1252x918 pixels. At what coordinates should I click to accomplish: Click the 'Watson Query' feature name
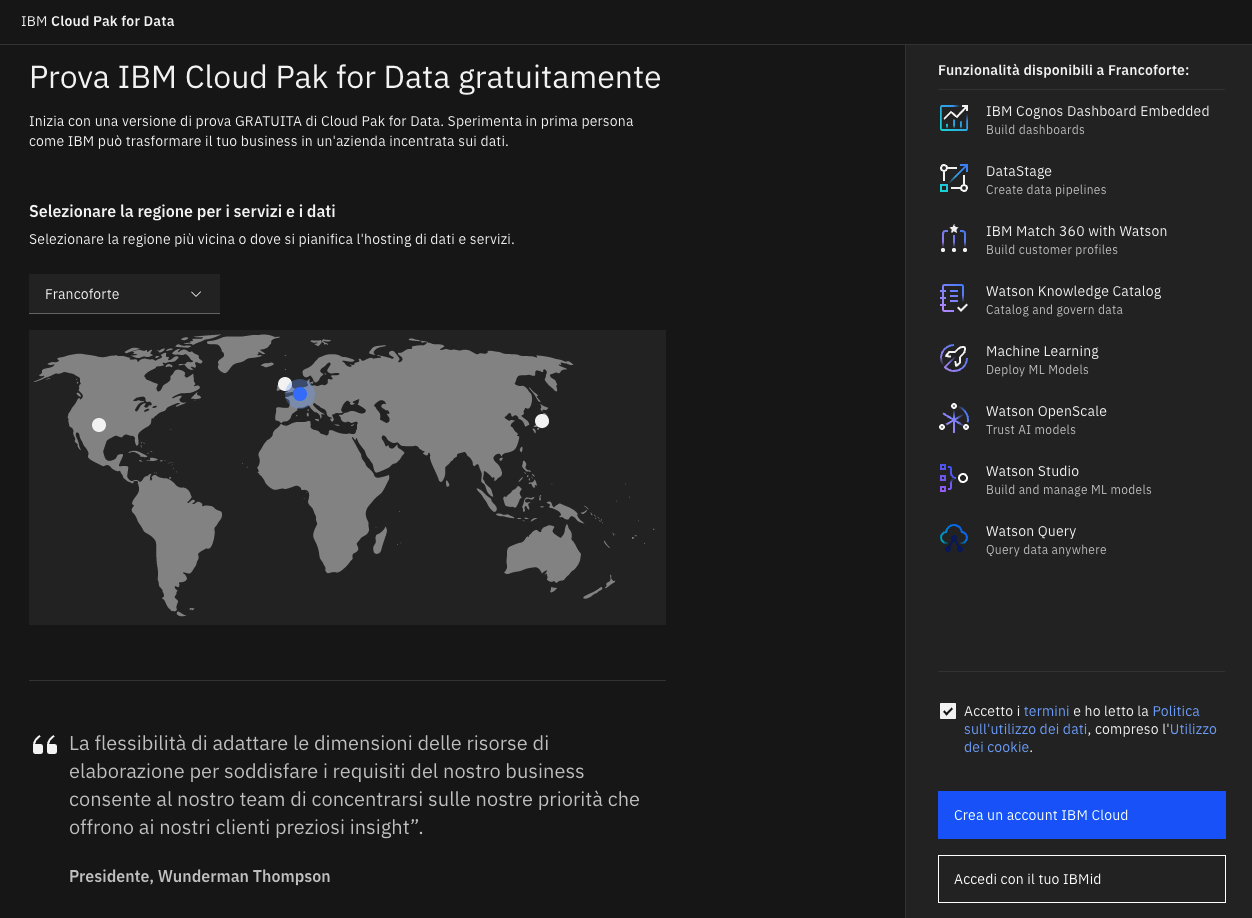point(1031,531)
